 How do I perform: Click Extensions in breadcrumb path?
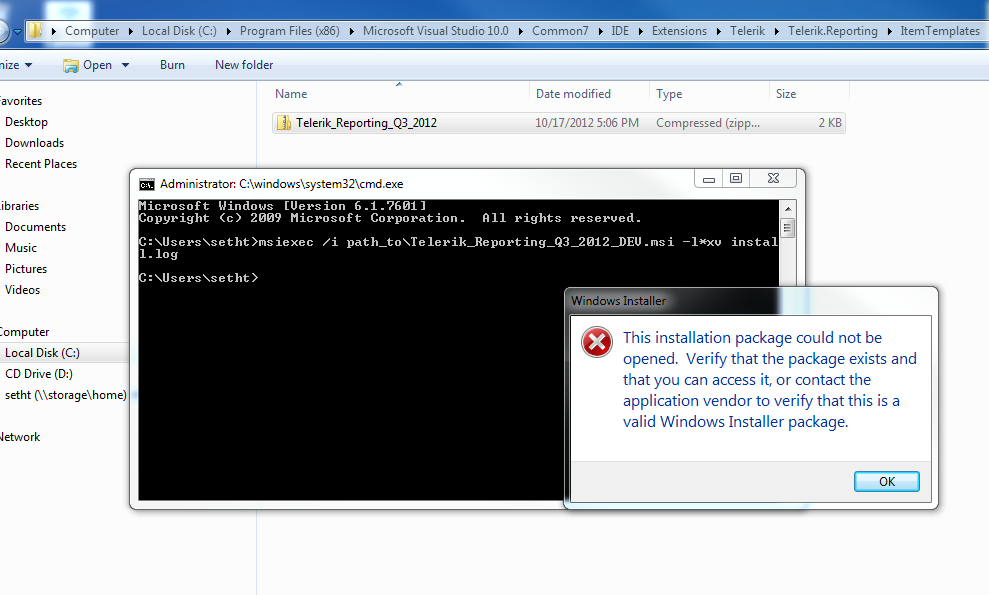tap(679, 31)
